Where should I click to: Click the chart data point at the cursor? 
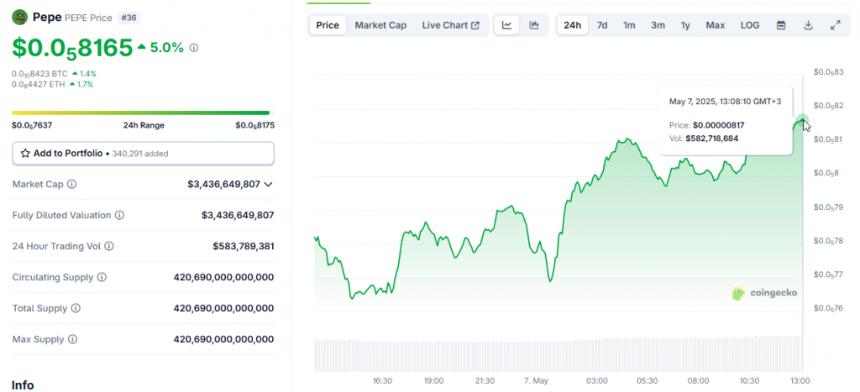click(802, 120)
